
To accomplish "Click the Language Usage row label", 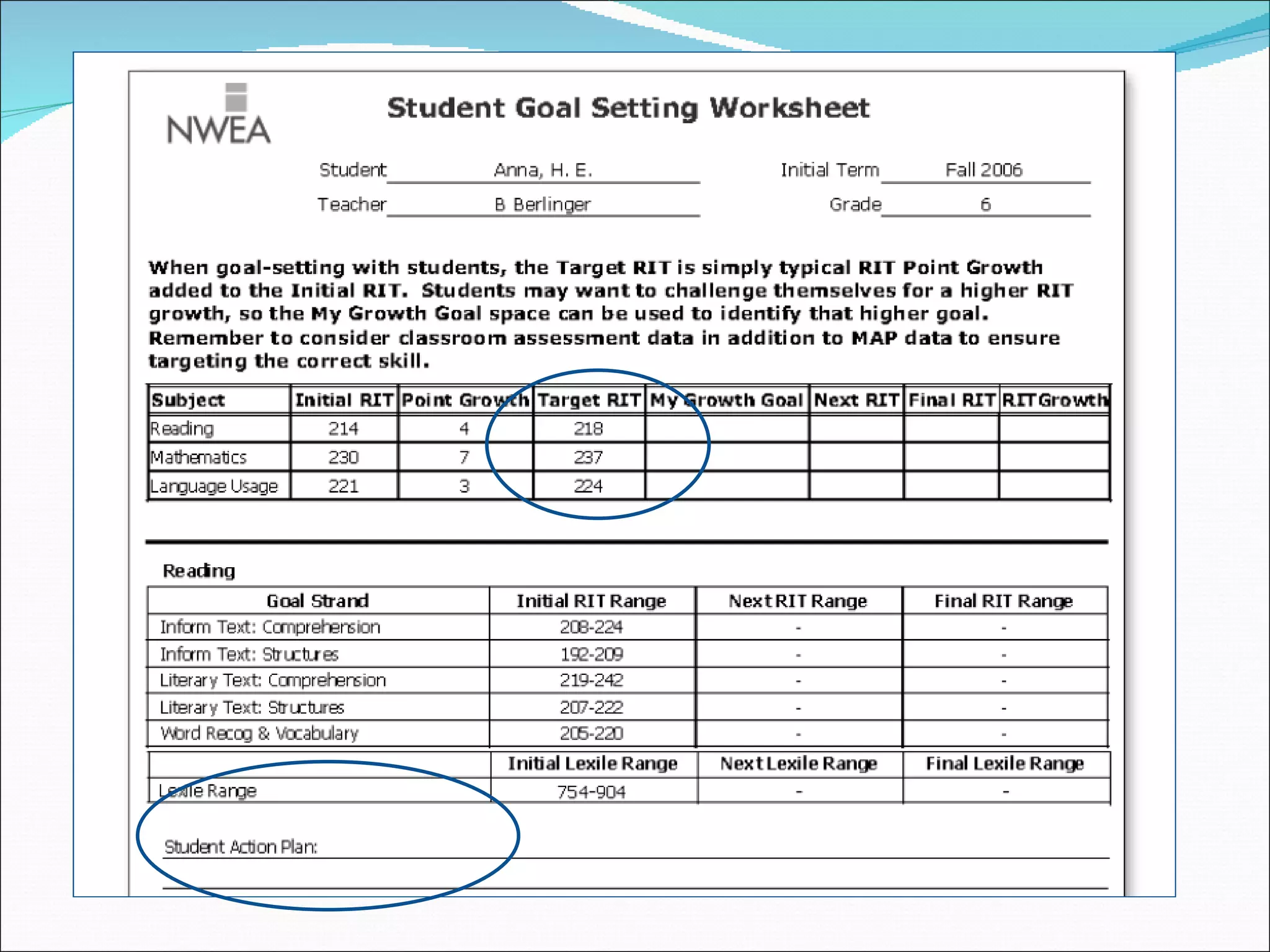I will [214, 487].
